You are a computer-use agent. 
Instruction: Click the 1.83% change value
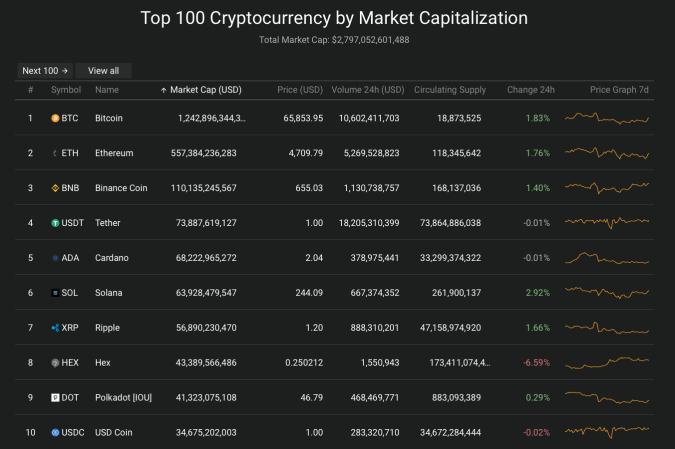(x=538, y=118)
